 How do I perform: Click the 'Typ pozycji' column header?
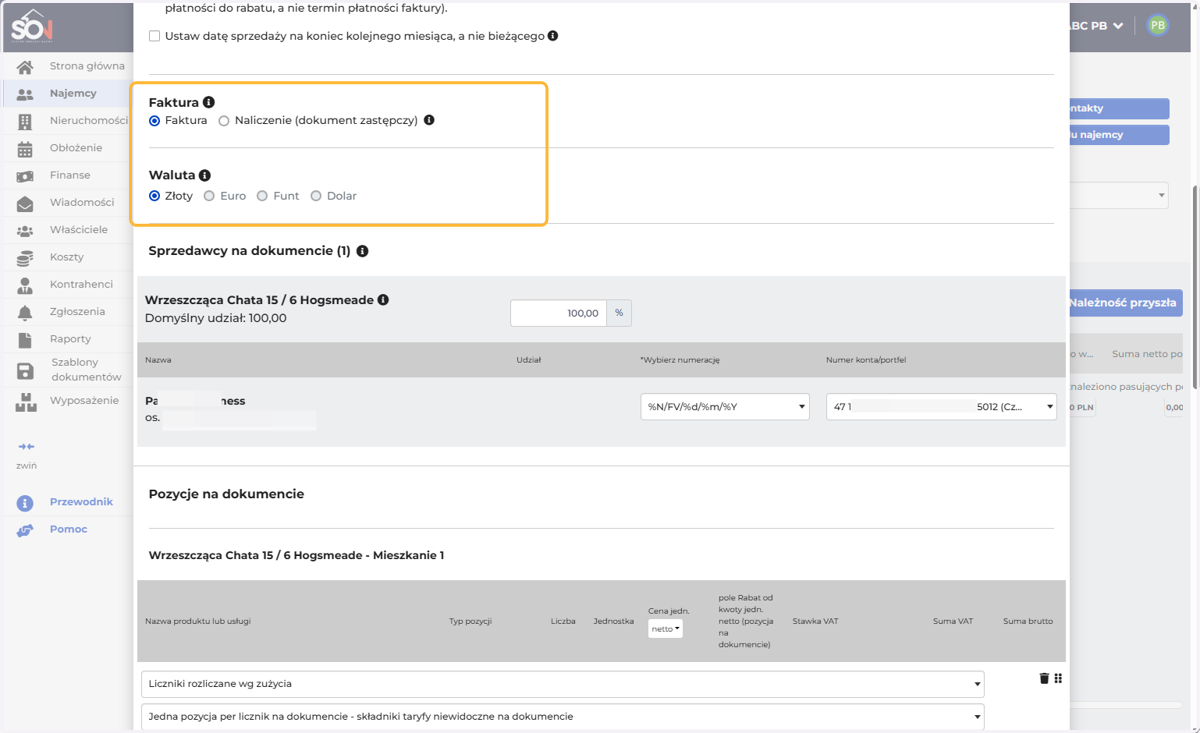470,621
